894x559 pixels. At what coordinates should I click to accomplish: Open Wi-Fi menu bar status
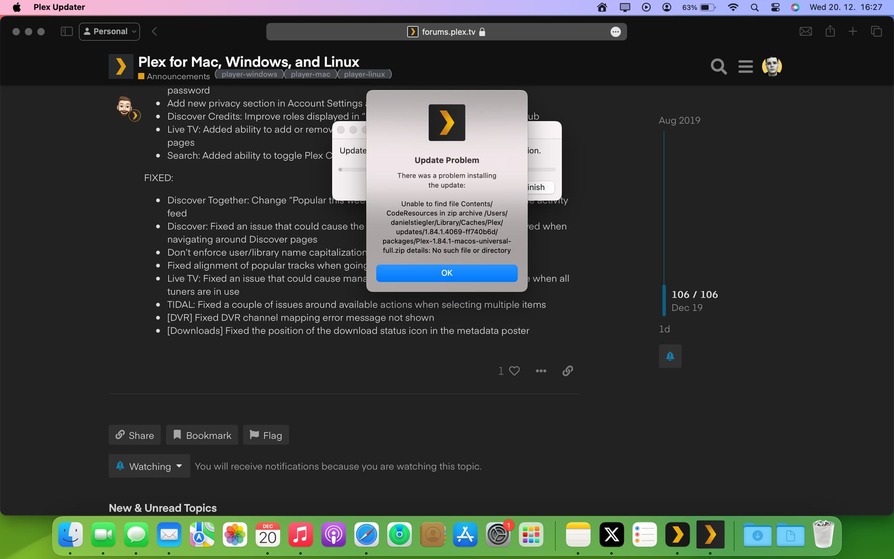733,7
